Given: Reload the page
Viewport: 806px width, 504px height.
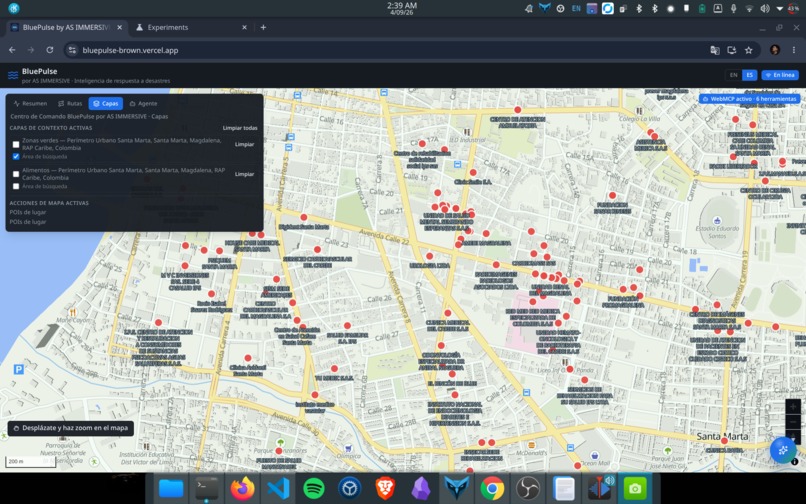Looking at the screenshot, I should (49, 50).
